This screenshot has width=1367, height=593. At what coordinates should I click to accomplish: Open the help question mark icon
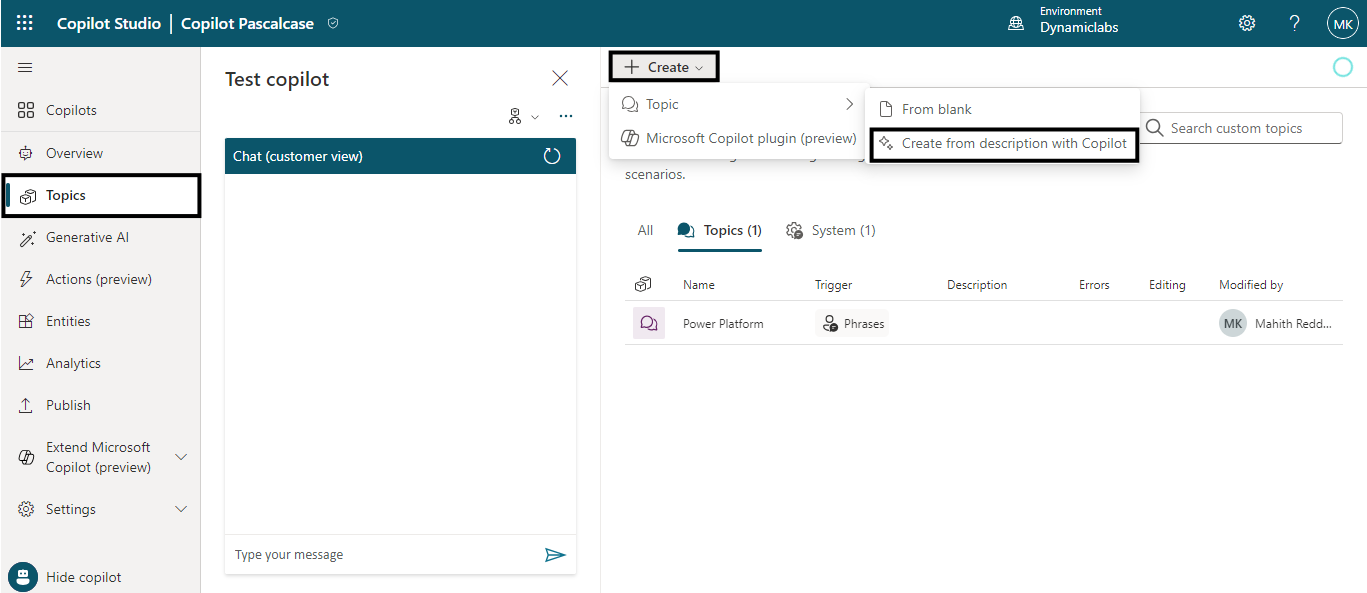point(1294,23)
